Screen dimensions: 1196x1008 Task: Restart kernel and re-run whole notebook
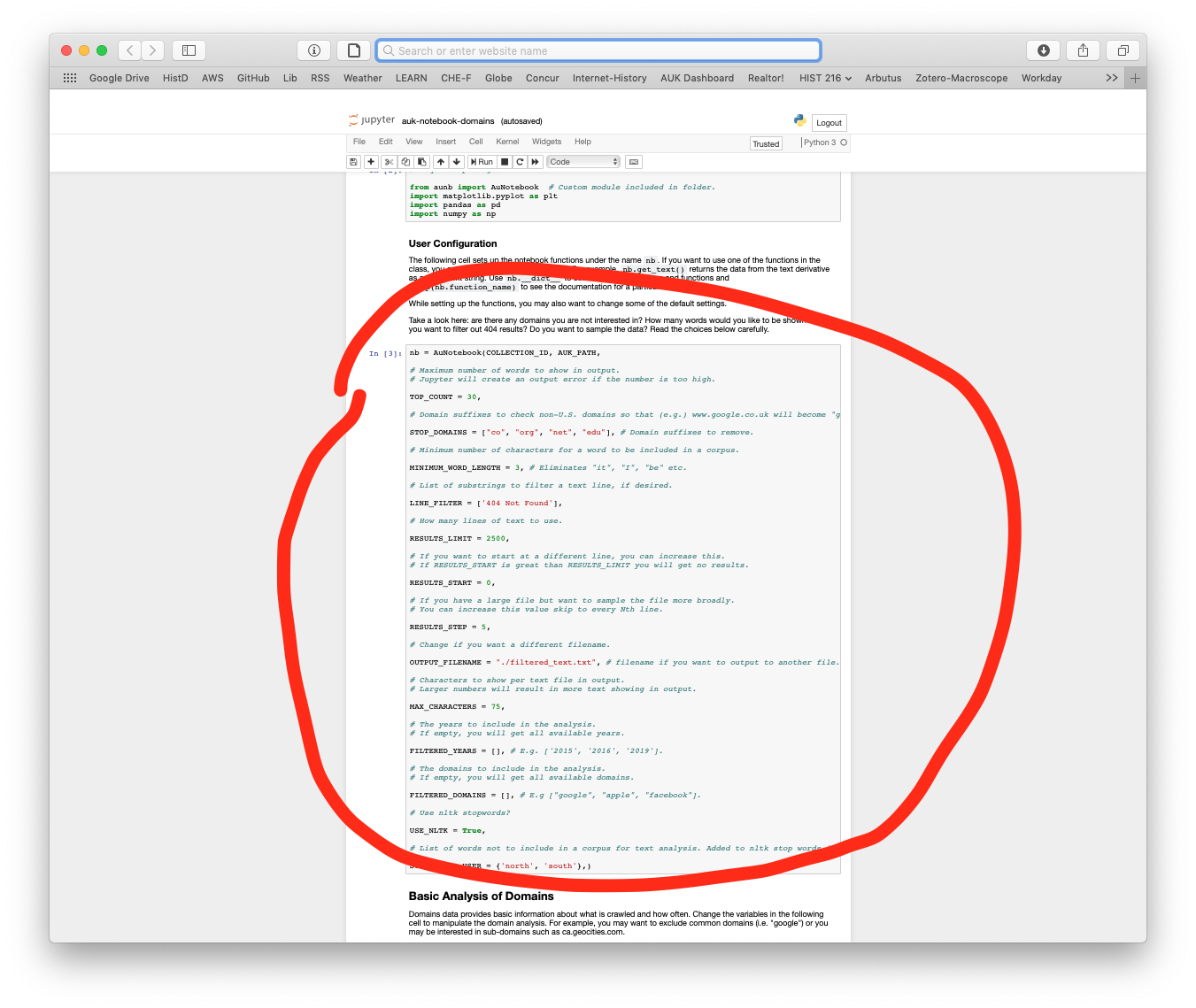tap(536, 162)
